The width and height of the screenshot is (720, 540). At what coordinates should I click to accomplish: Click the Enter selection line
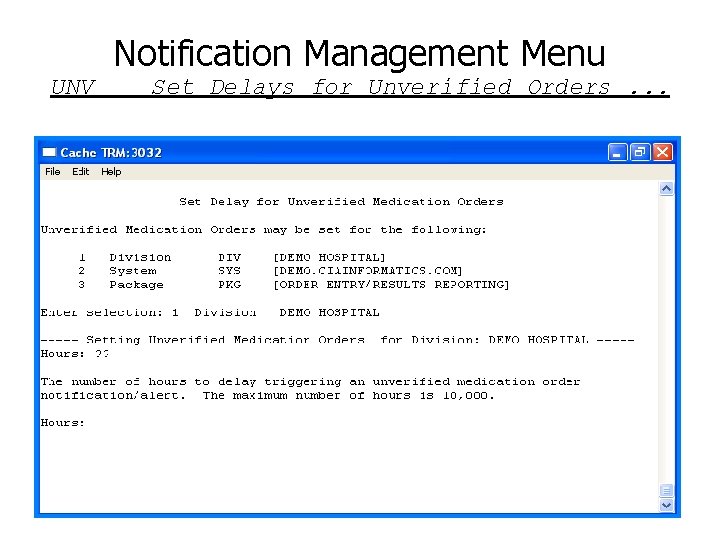210,313
